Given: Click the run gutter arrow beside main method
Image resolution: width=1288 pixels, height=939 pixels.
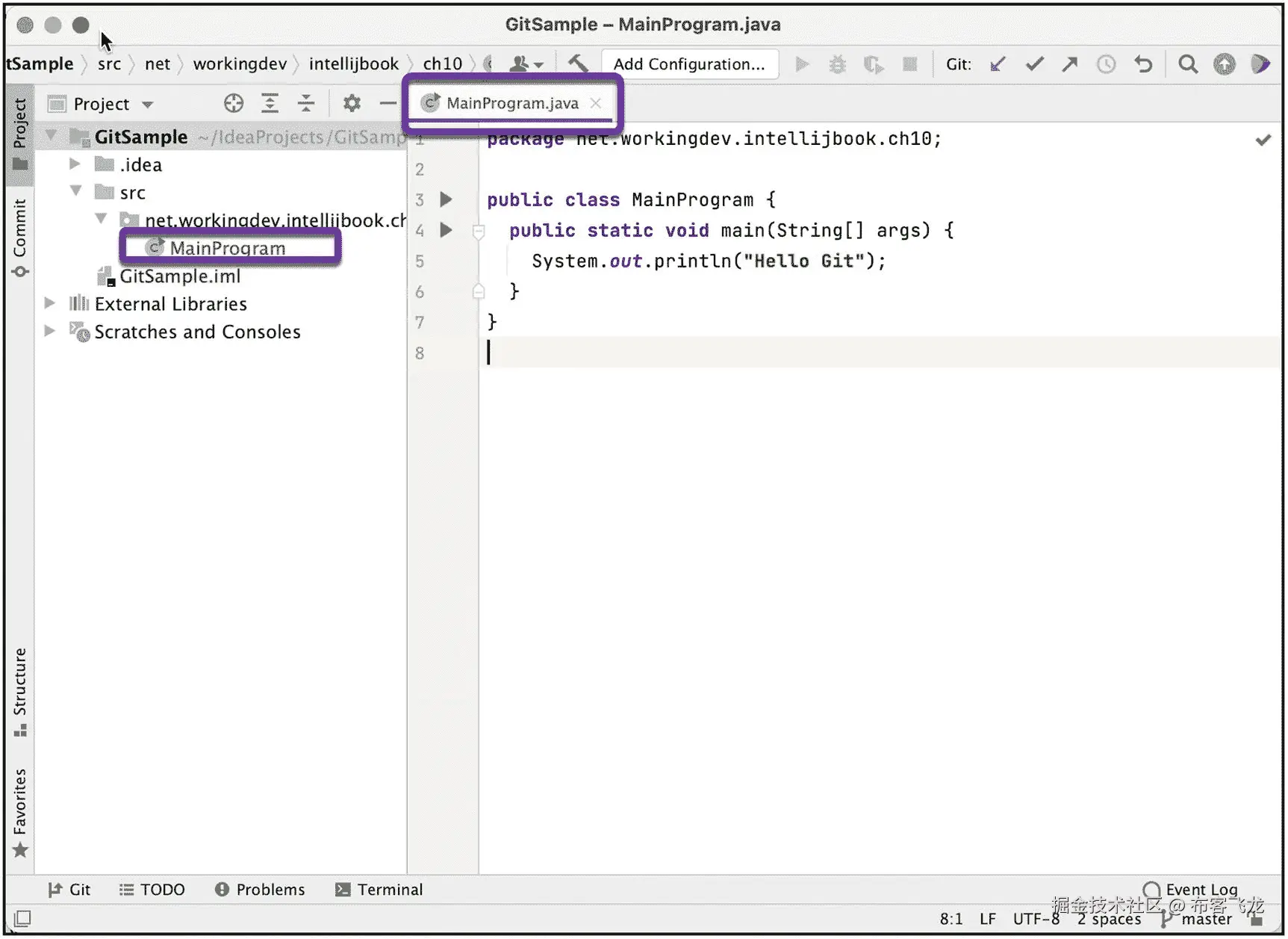Looking at the screenshot, I should tap(446, 230).
